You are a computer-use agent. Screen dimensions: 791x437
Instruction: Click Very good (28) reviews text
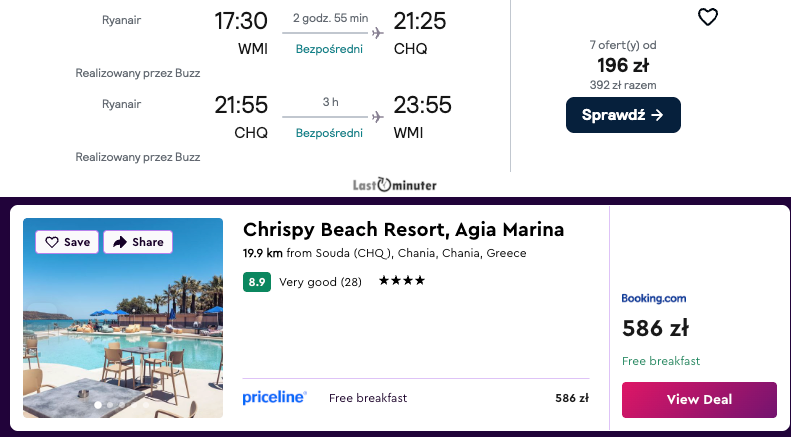point(320,282)
